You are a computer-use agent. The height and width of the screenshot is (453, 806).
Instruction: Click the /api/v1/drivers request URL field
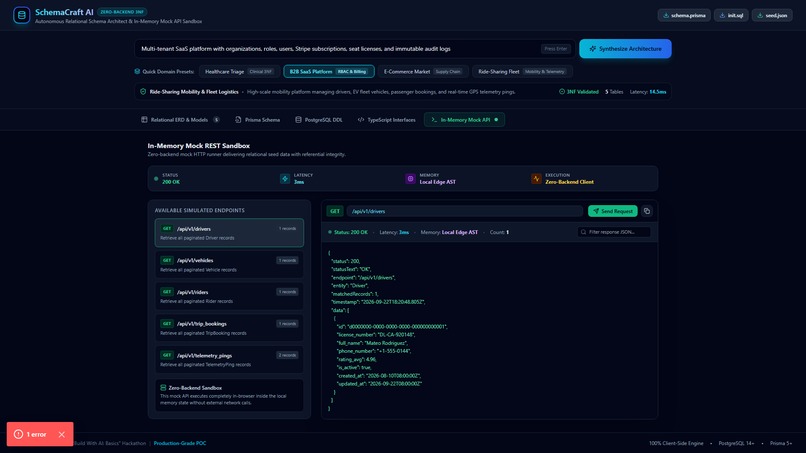pos(465,211)
